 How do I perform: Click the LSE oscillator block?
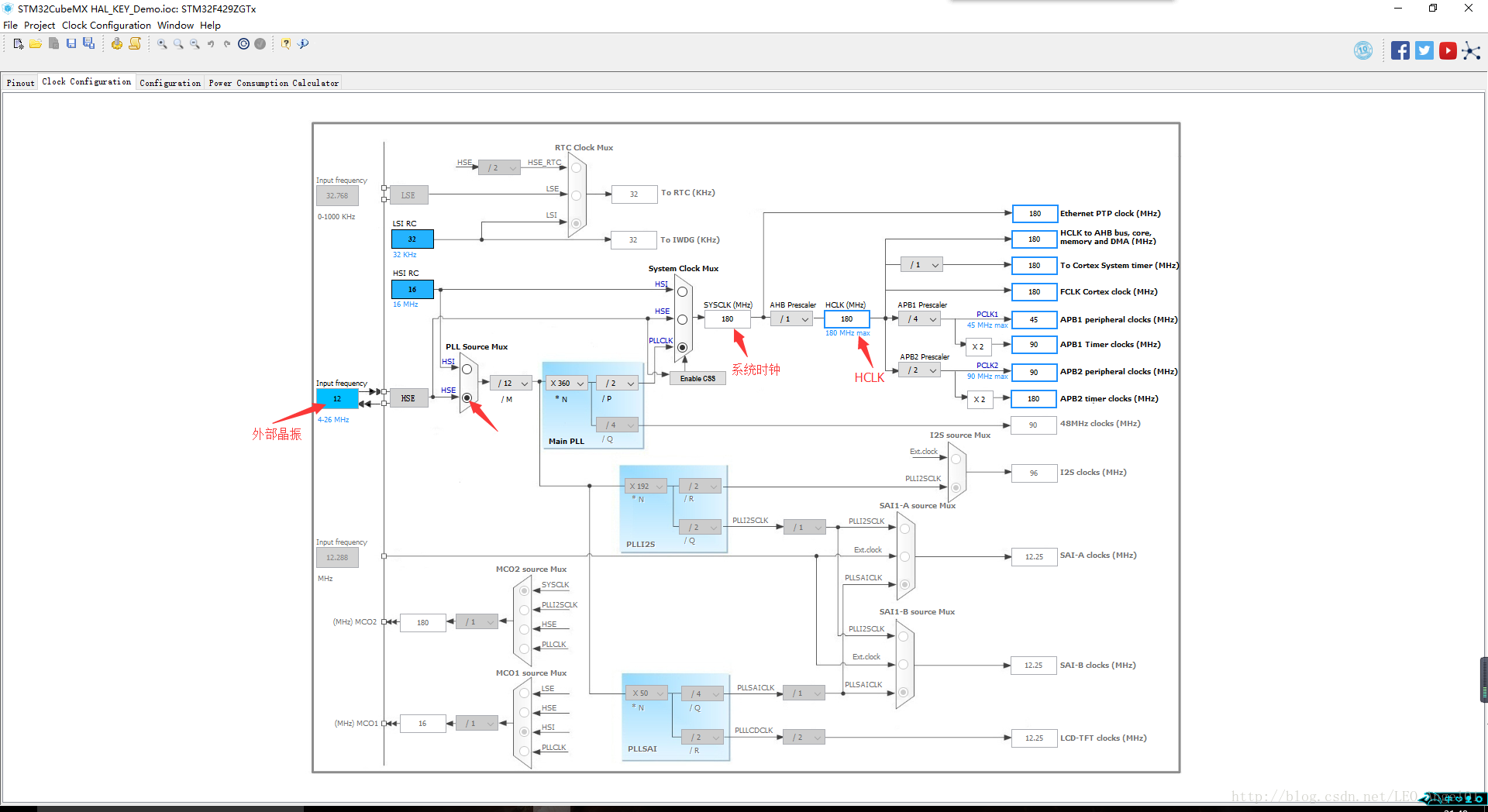[x=408, y=195]
